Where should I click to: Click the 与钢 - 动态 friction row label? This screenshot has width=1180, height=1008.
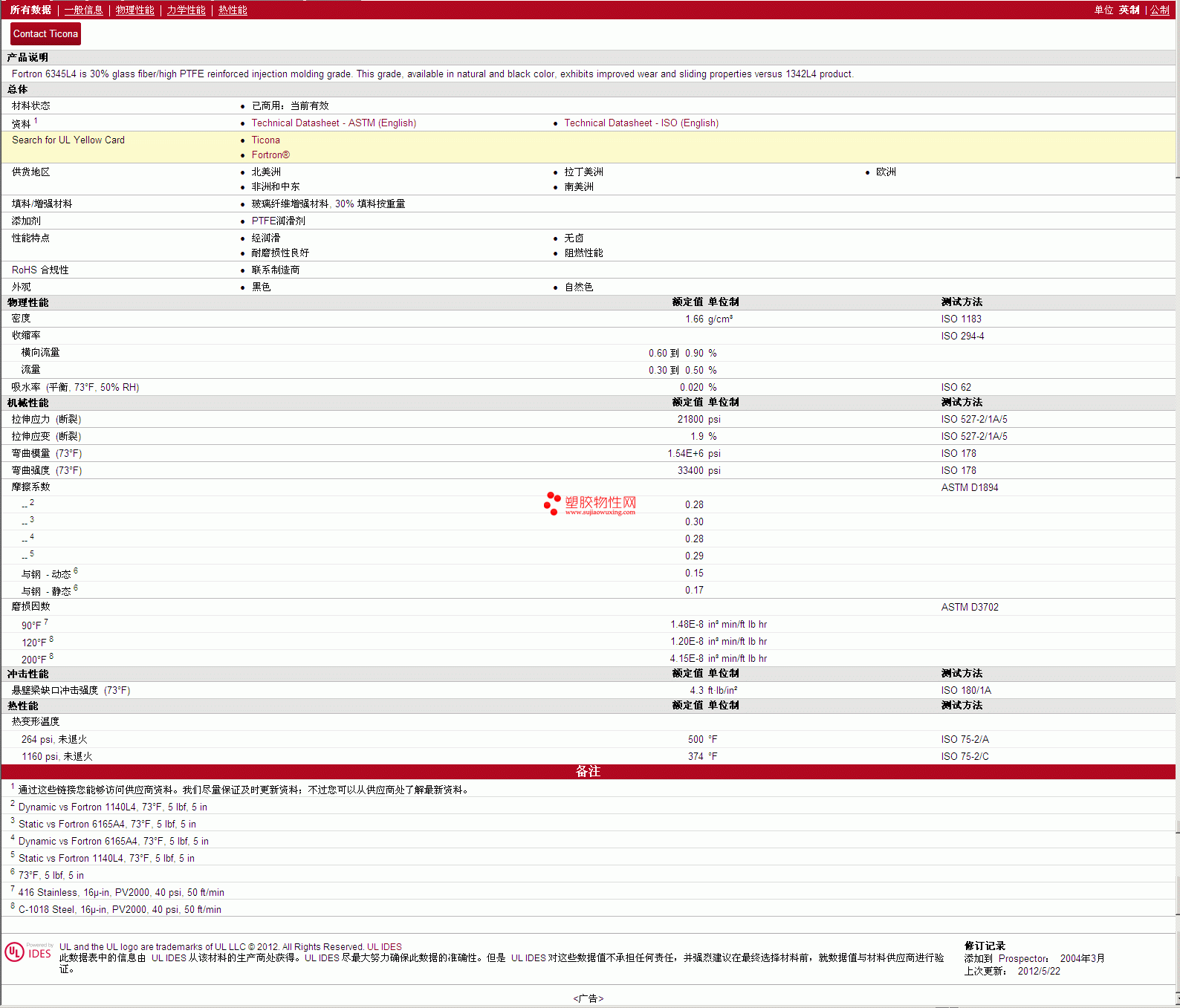[49, 574]
